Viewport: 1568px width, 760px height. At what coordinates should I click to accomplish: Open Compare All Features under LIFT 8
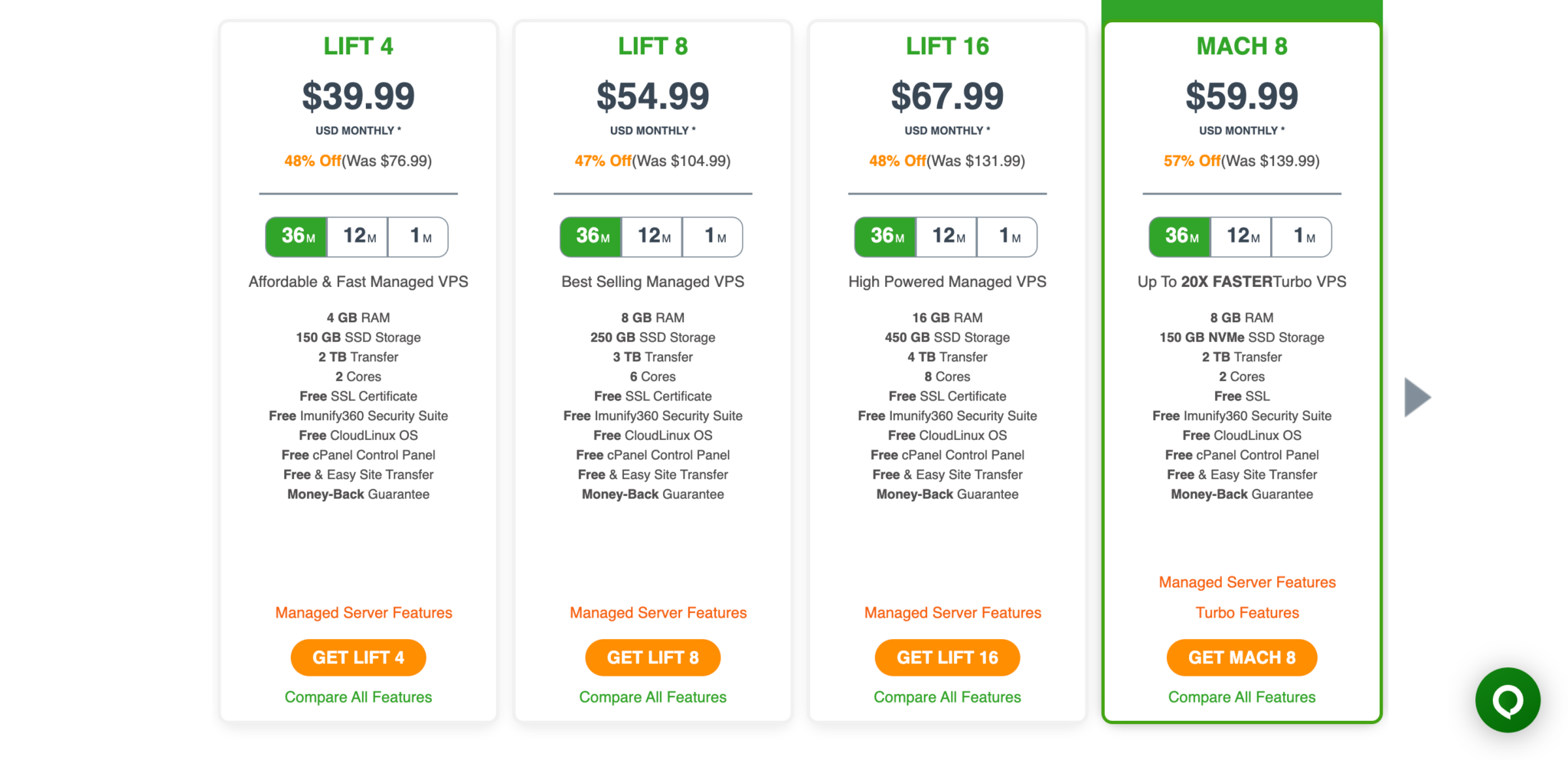(652, 696)
